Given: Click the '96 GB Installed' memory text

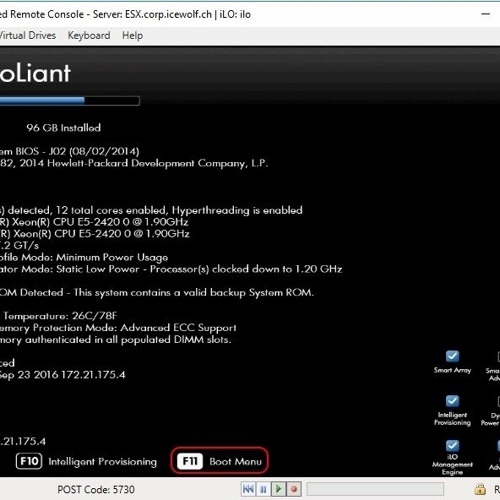Looking at the screenshot, I should (x=63, y=128).
